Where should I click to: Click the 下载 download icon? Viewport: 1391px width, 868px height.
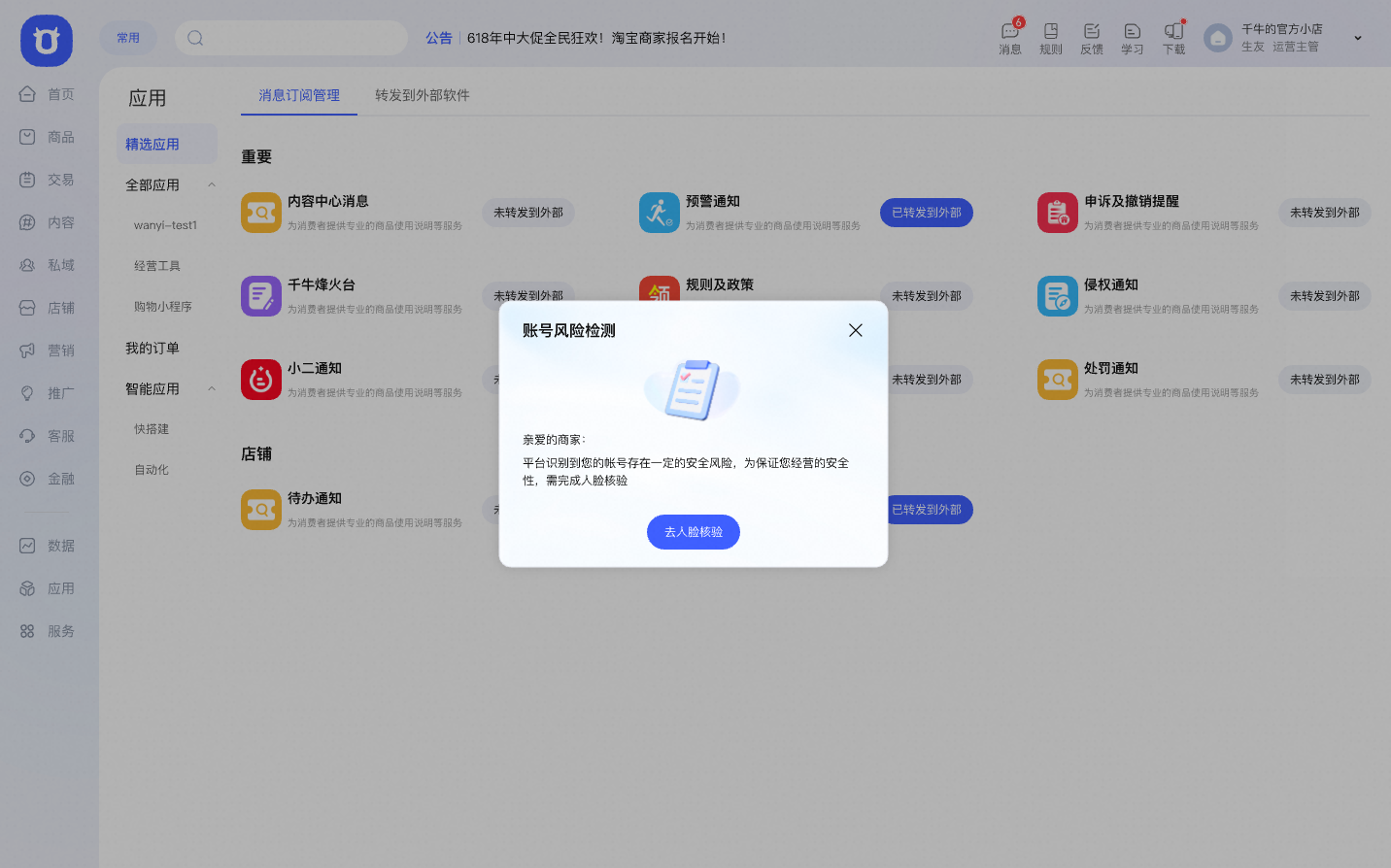click(1174, 38)
